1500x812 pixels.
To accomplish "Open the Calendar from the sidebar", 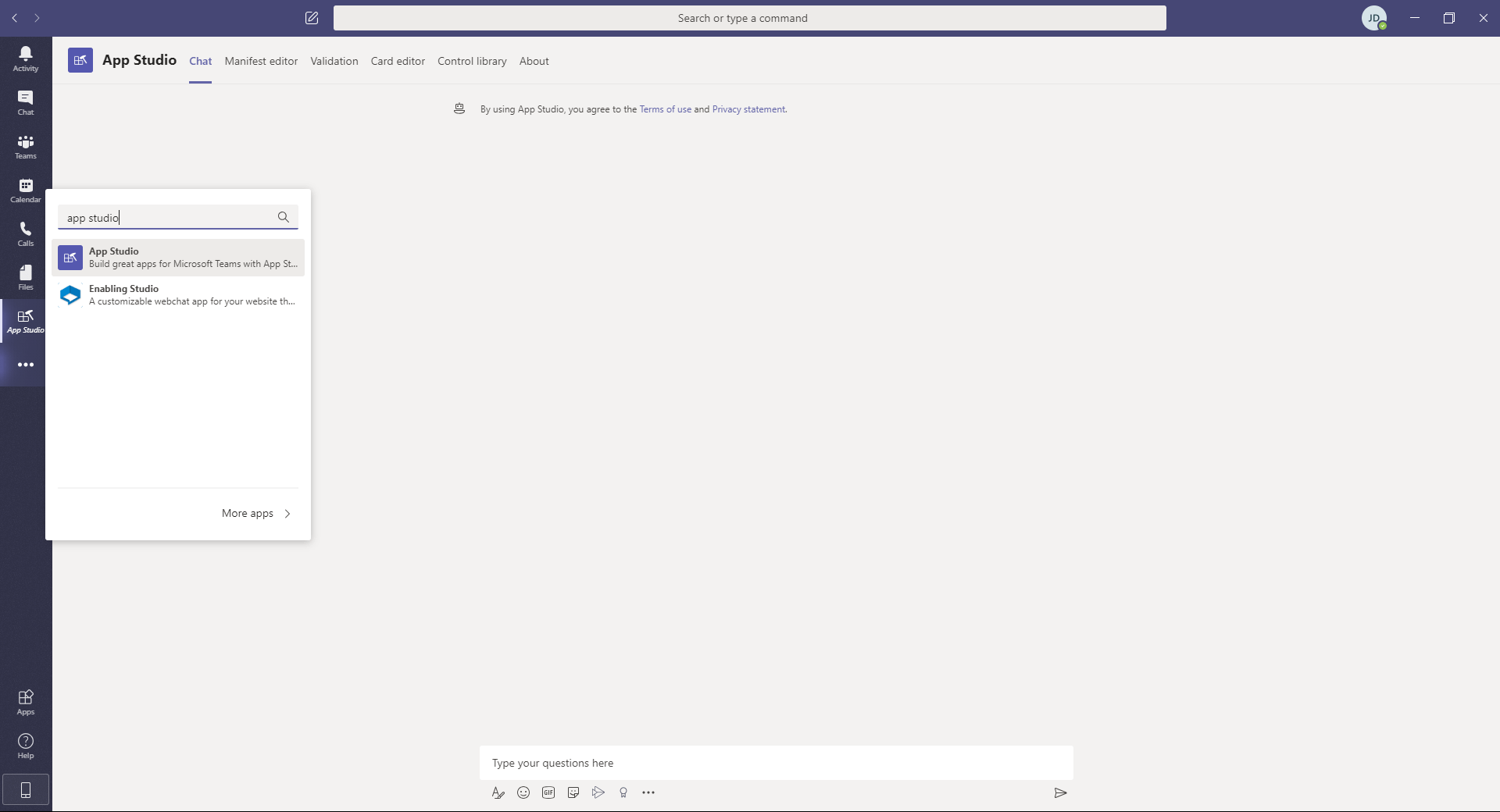I will [26, 190].
